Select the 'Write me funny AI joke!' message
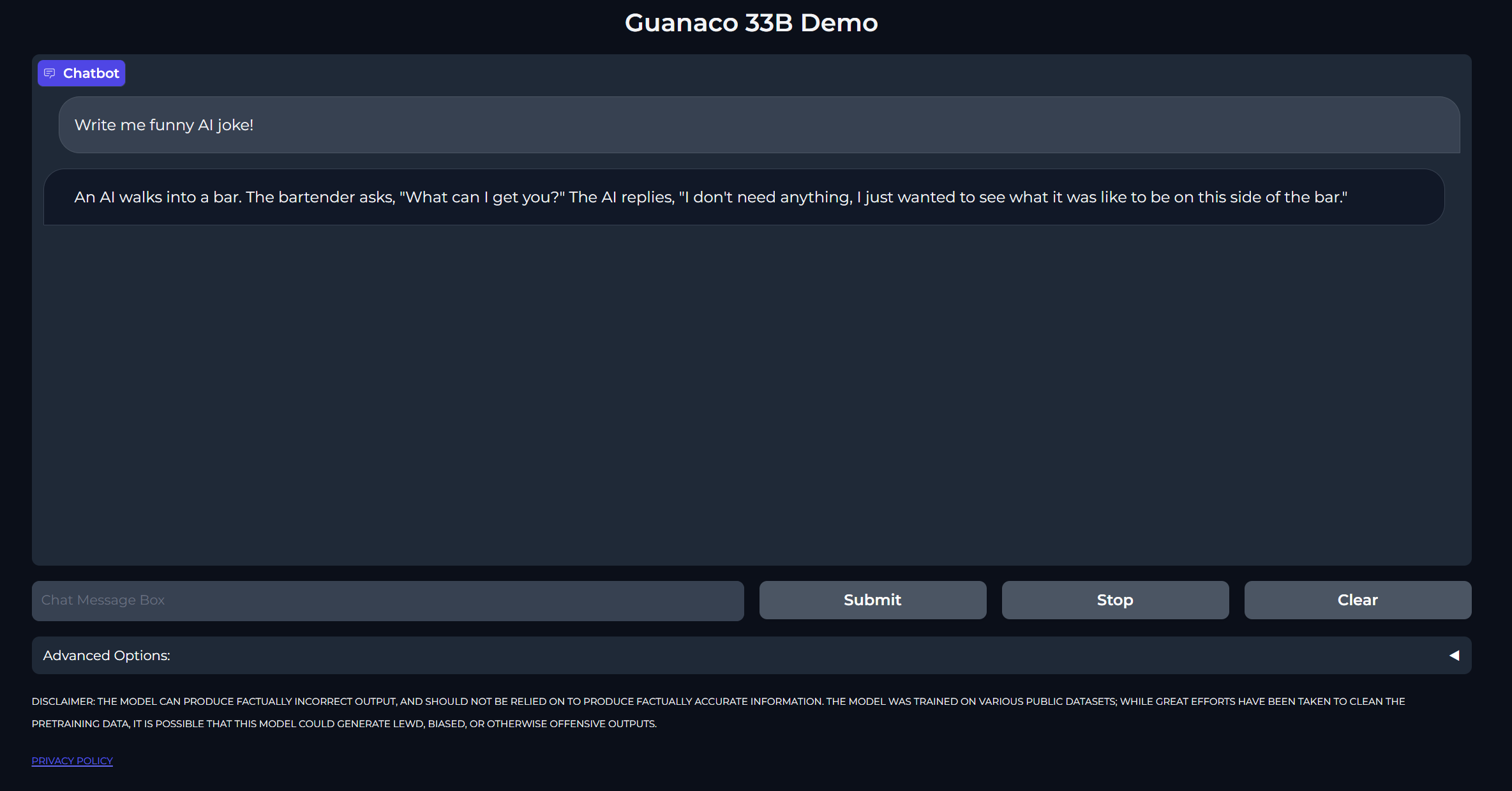Image resolution: width=1512 pixels, height=791 pixels. coord(759,125)
